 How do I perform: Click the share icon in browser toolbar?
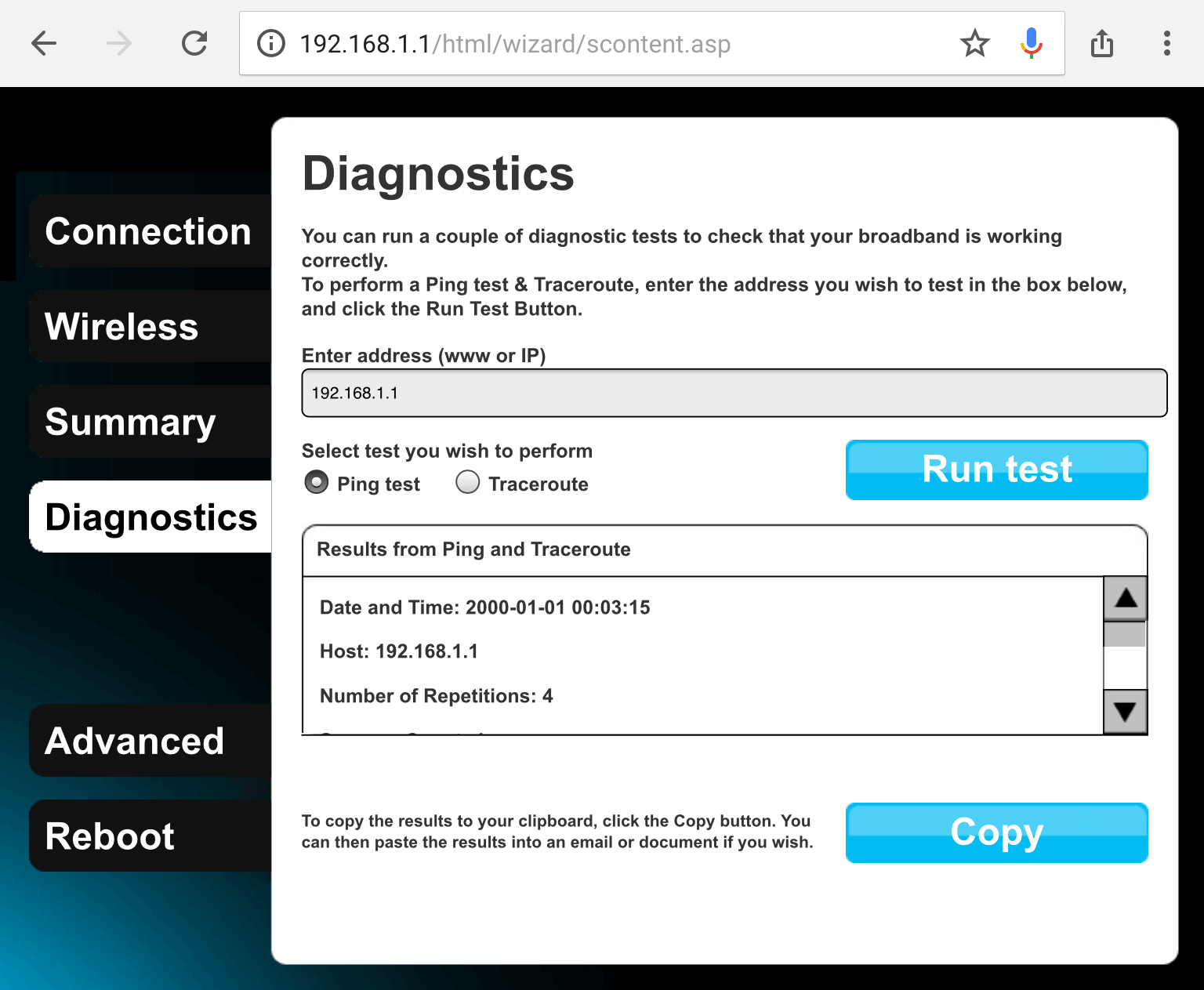(x=1102, y=43)
